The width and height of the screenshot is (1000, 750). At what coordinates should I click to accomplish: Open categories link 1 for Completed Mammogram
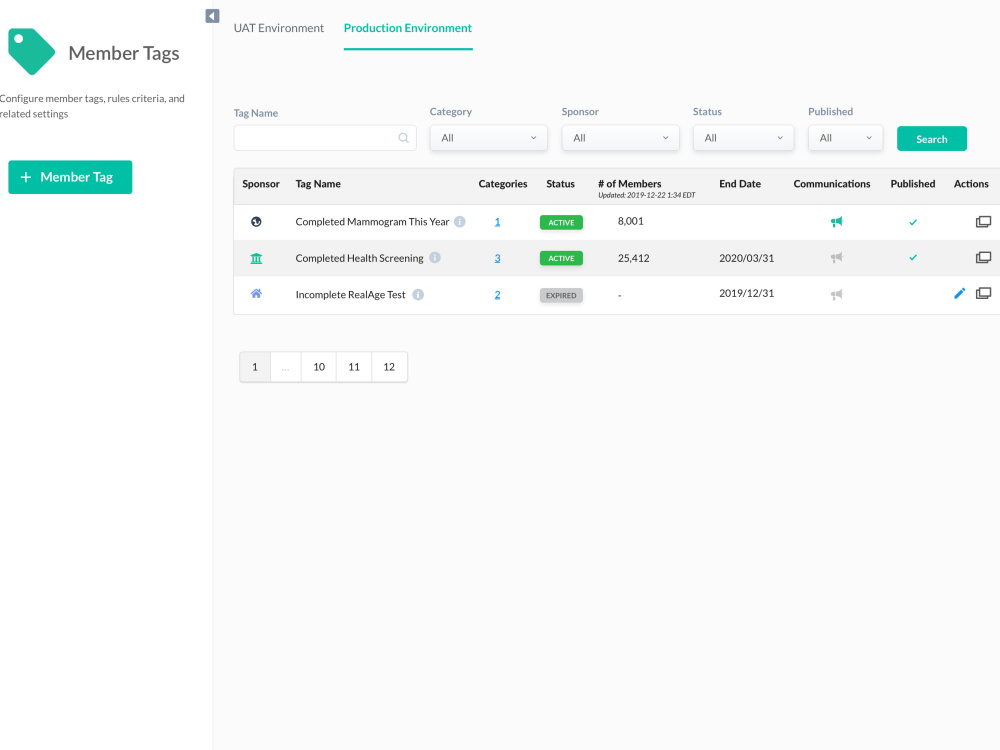pyautogui.click(x=497, y=222)
